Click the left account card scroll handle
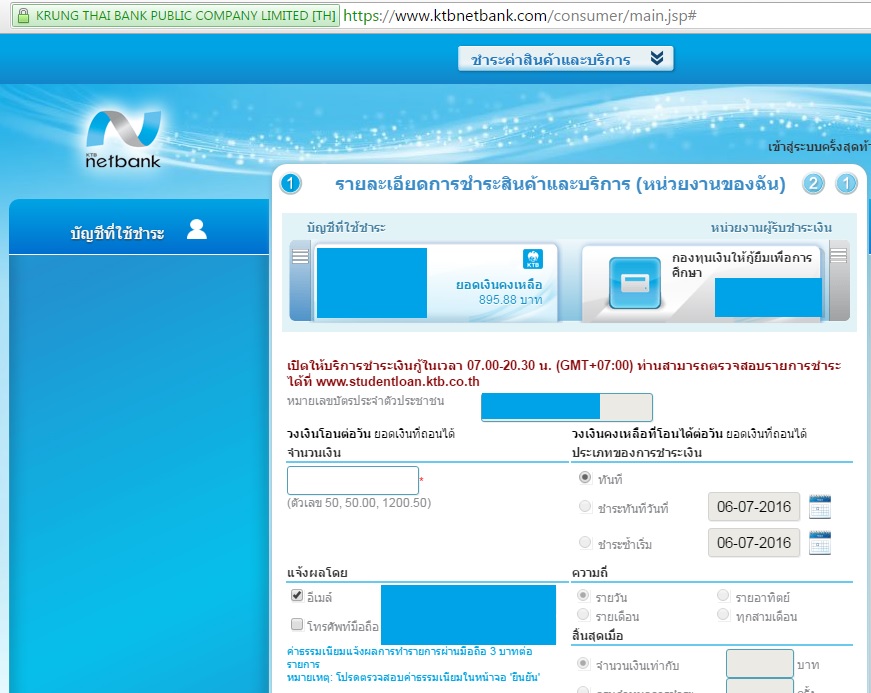 coord(300,281)
